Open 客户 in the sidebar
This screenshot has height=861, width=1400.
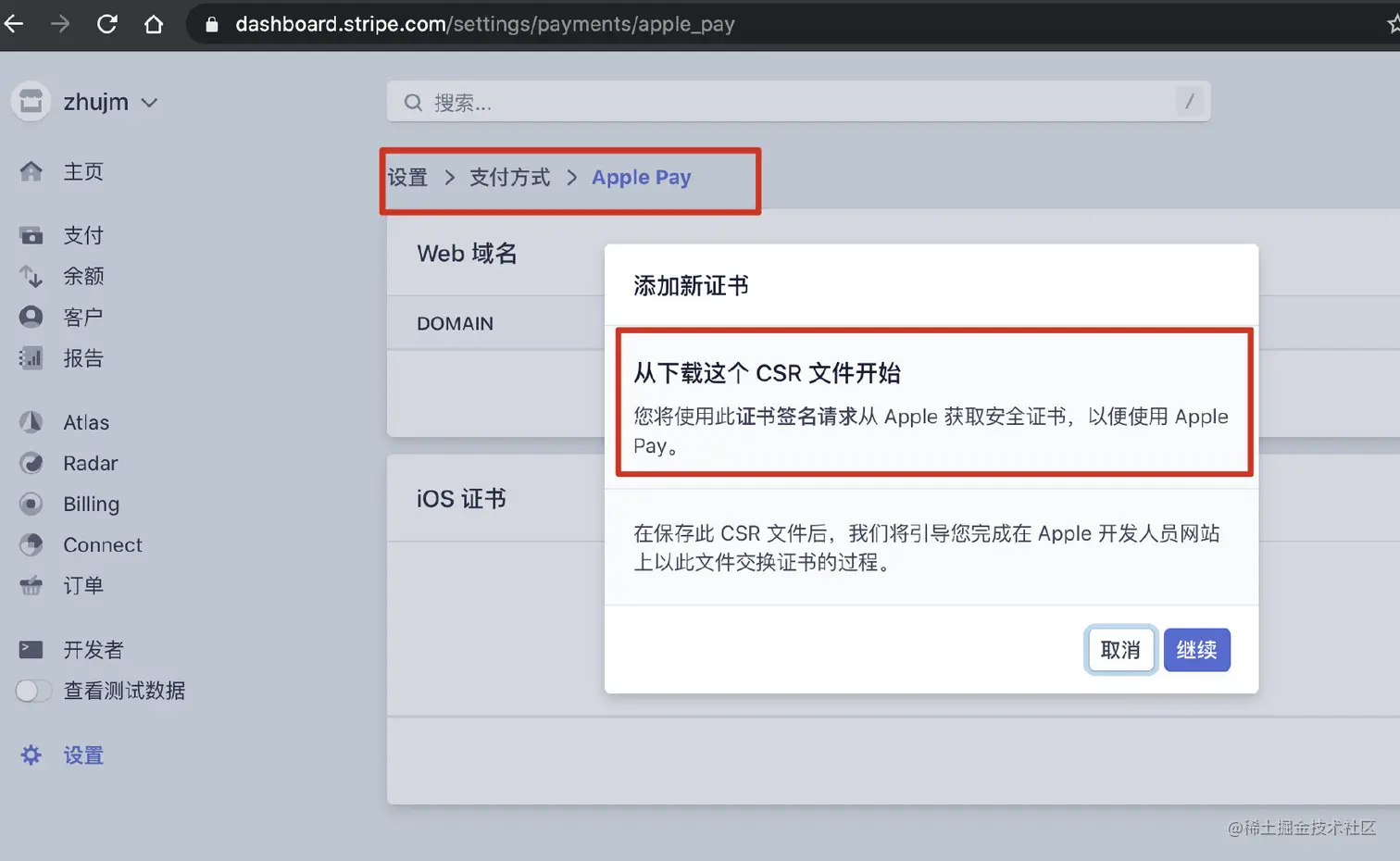point(83,317)
